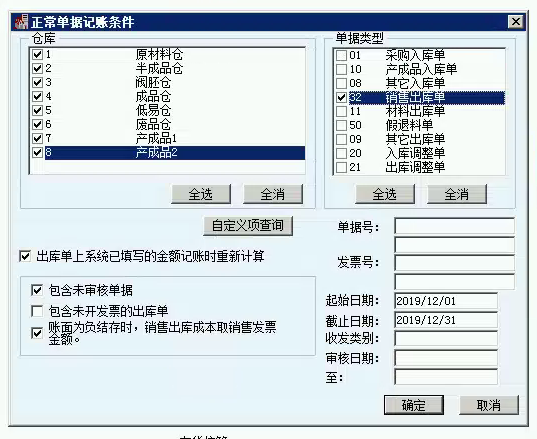Click 全消 under the 单据类型 list
The height and width of the screenshot is (439, 537).
coord(457,194)
